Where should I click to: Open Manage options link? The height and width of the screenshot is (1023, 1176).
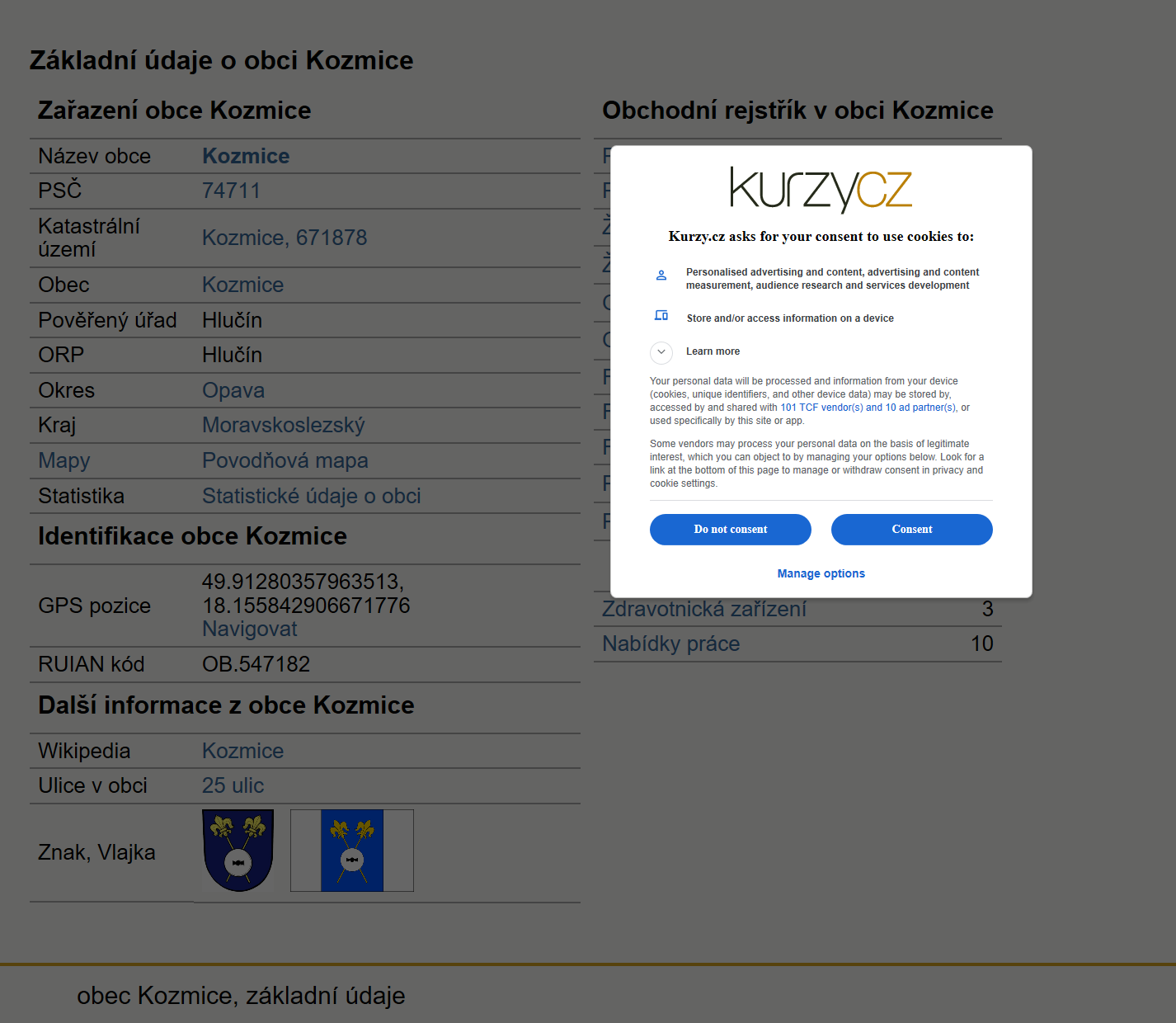[821, 573]
